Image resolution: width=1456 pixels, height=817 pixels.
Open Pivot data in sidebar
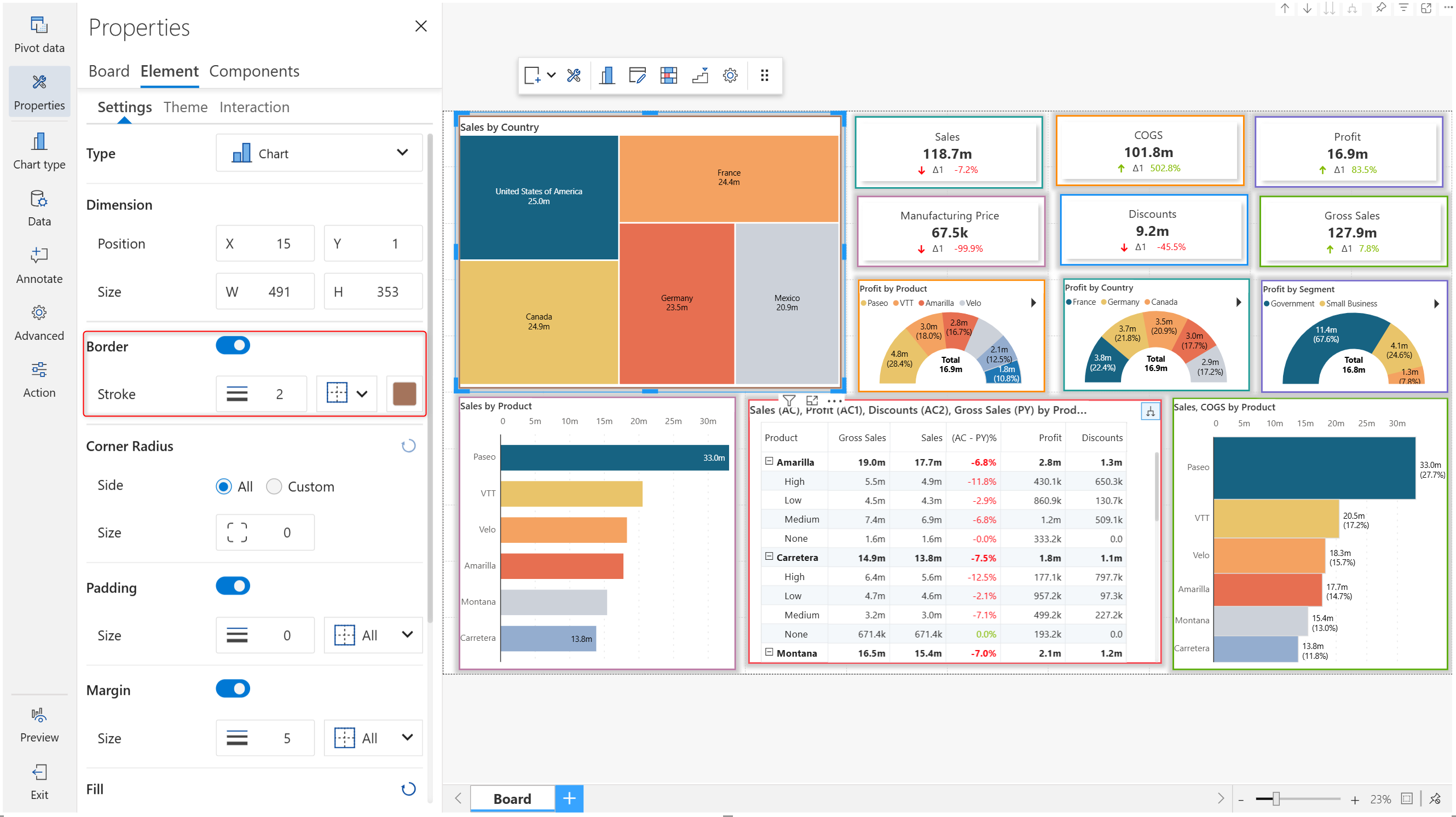[39, 33]
